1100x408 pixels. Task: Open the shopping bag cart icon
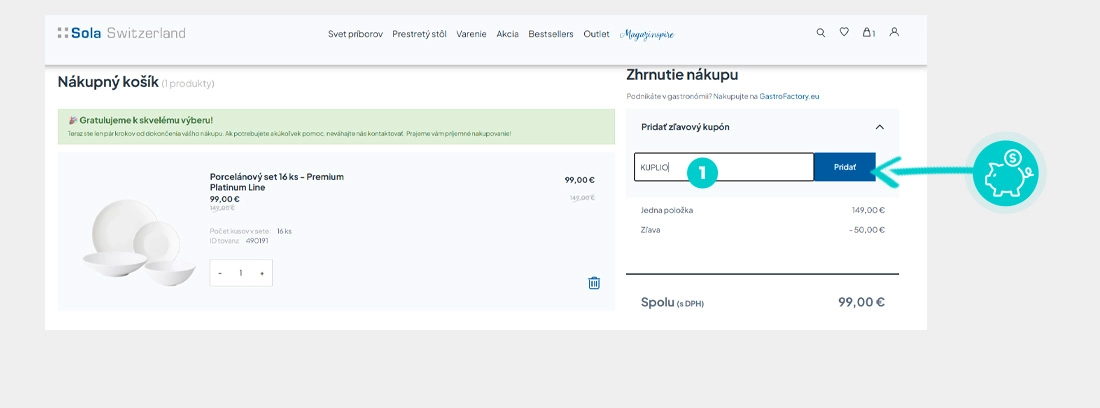click(868, 33)
